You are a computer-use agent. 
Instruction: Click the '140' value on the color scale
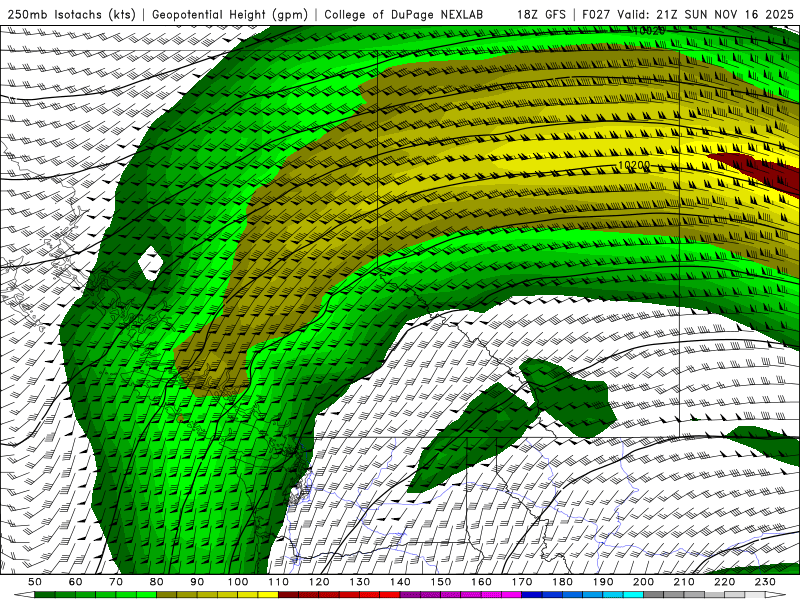[400, 582]
